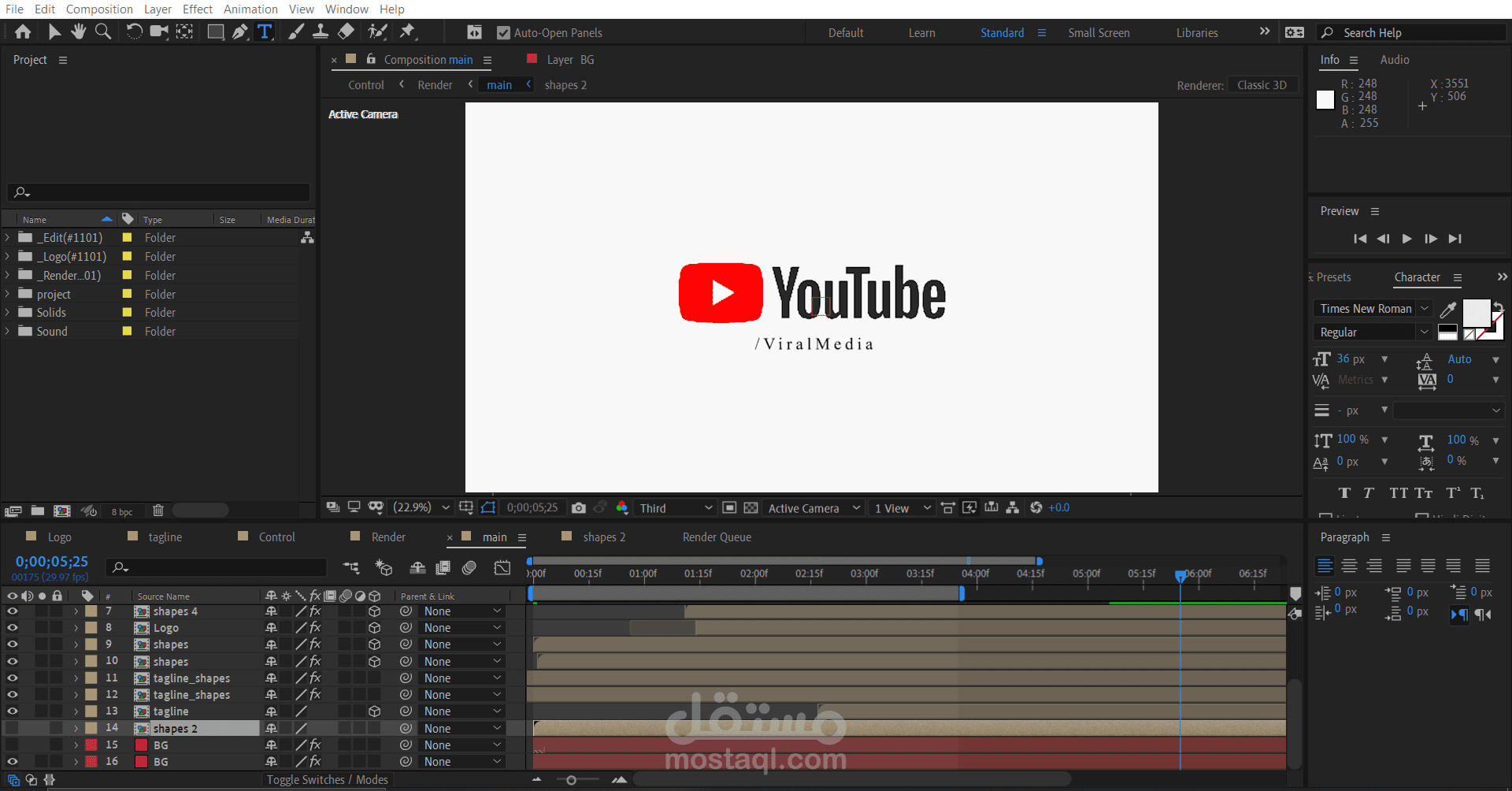Select the Hand tool
The image size is (1512, 791).
click(x=78, y=32)
